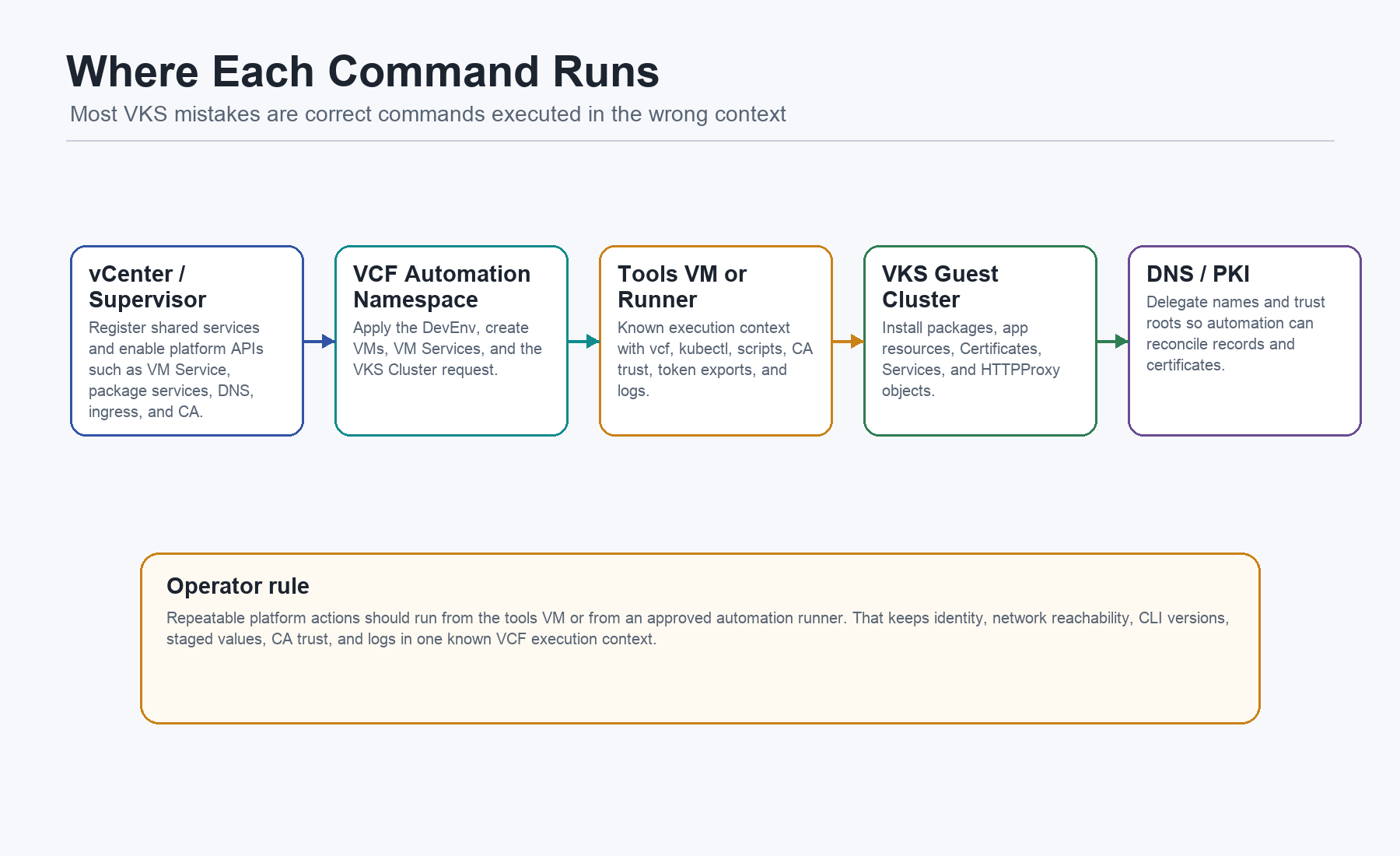Select the 'Where Each Command Runs' title
Viewport: 1400px width, 856px height.
click(362, 72)
